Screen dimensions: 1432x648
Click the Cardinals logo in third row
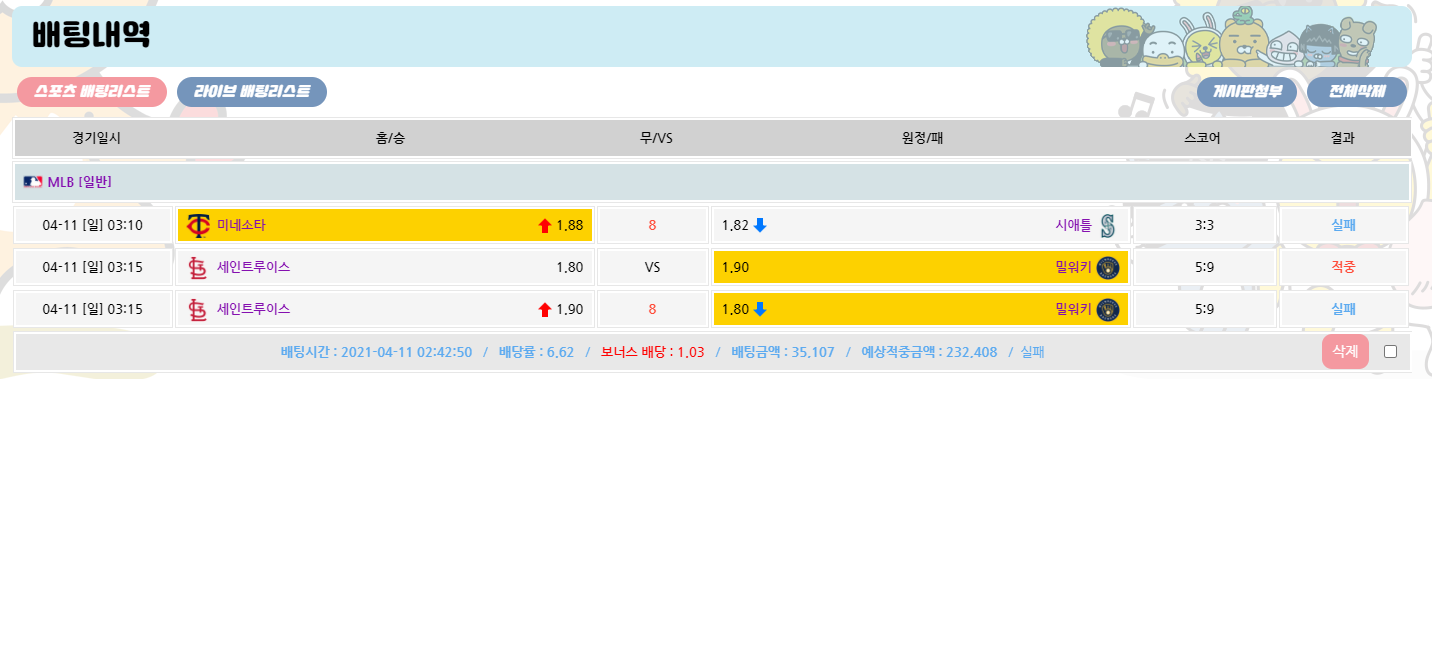[x=198, y=309]
